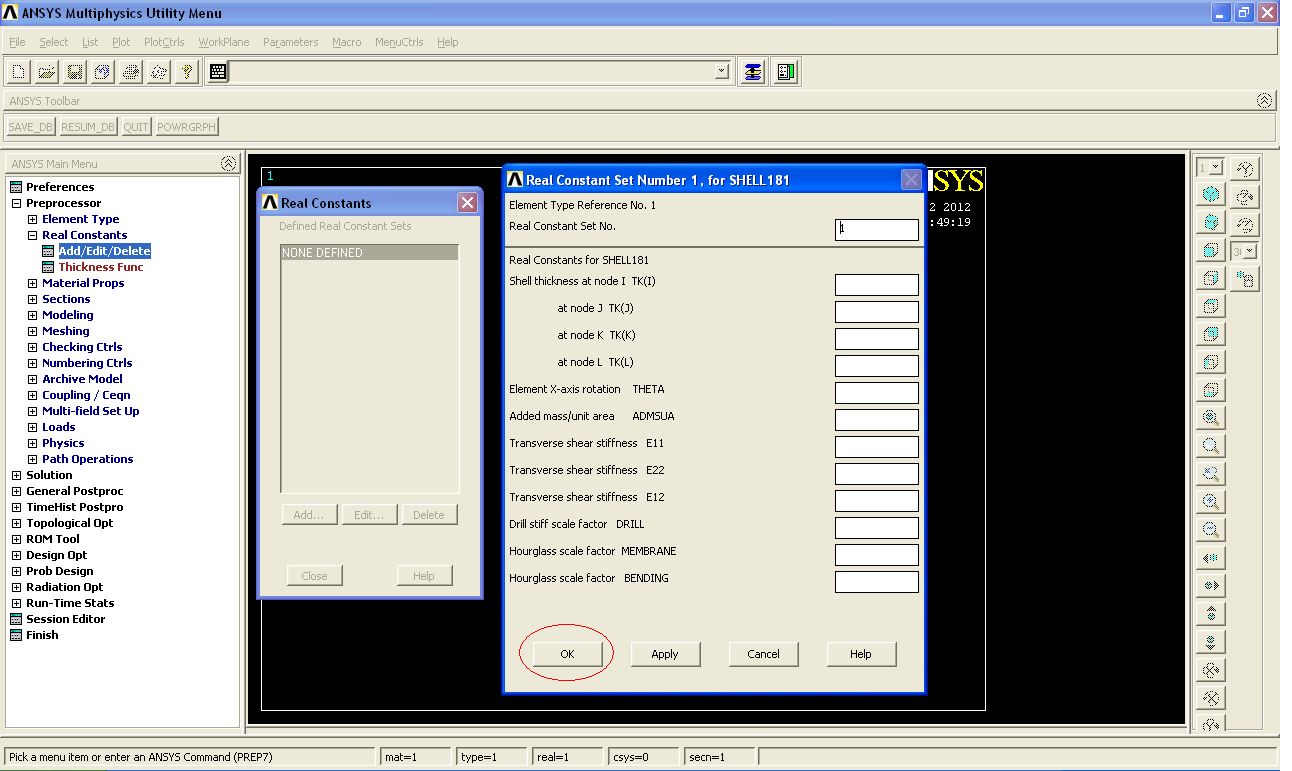The image size is (1292, 771).
Task: Expand the Modeling tree node
Action: 32,315
